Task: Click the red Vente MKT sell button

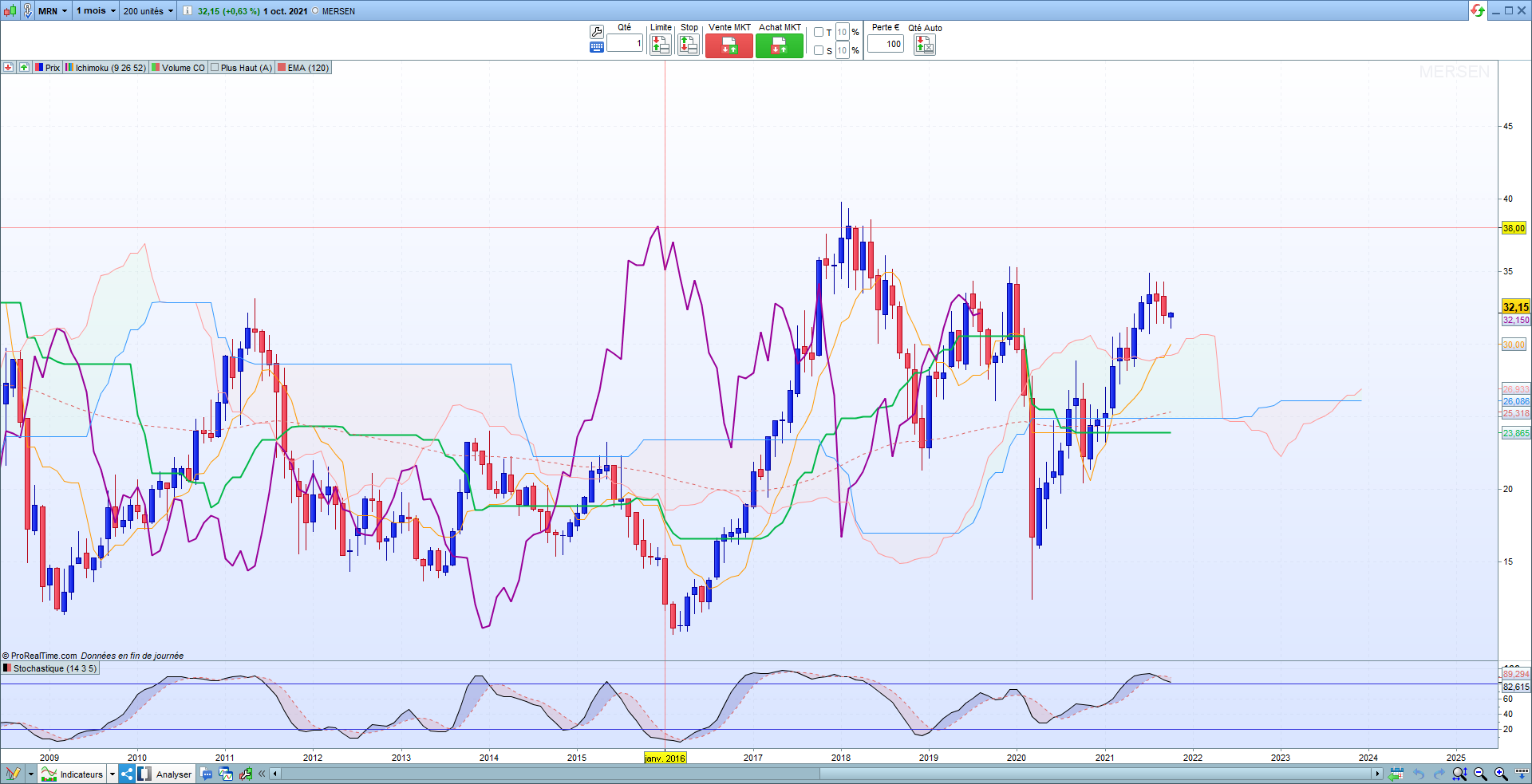Action: (x=729, y=45)
